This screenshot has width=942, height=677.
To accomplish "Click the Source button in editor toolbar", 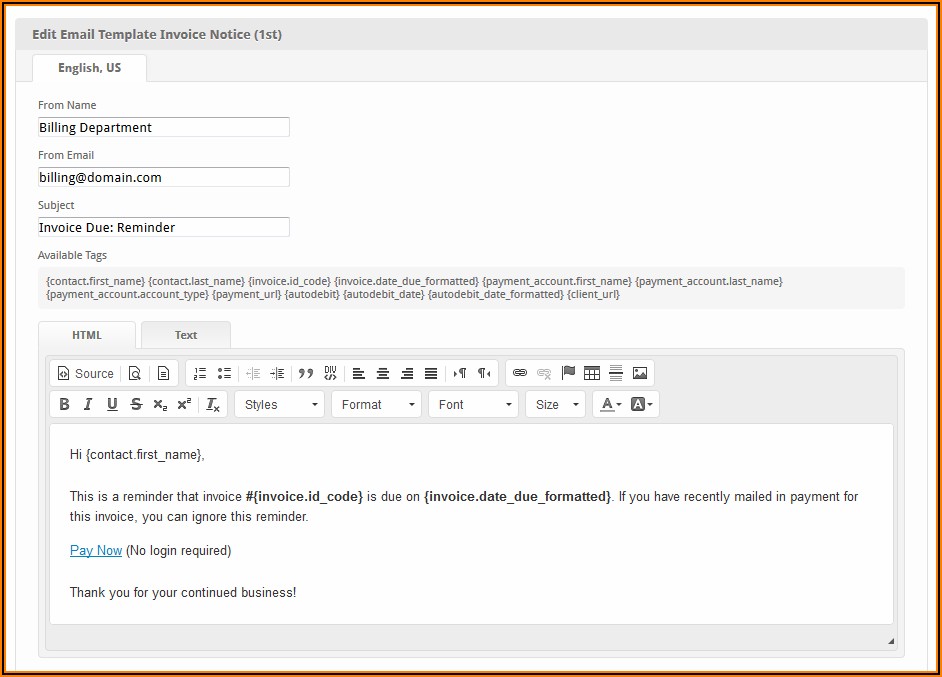I will (85, 374).
